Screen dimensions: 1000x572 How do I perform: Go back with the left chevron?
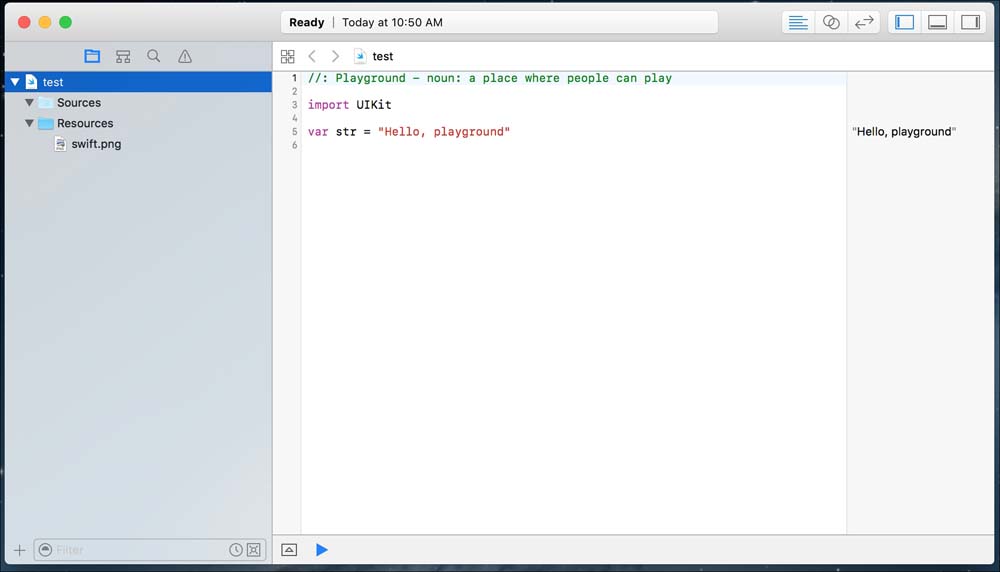312,57
